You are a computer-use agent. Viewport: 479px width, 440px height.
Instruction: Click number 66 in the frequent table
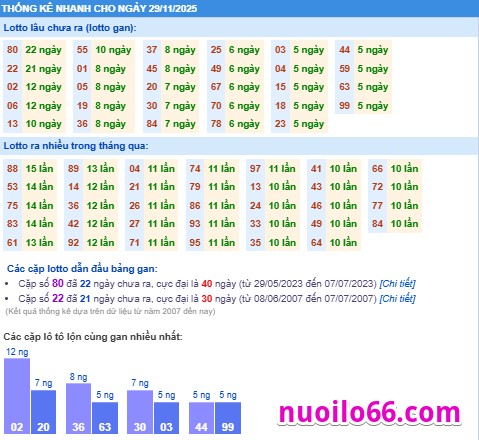[377, 168]
